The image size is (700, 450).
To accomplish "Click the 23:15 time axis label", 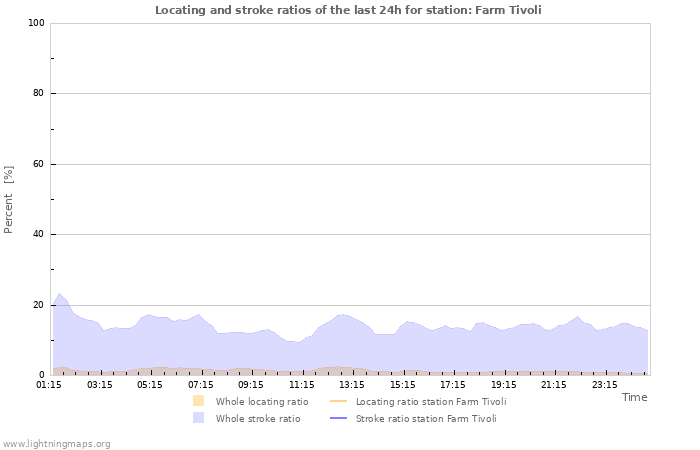I will pyautogui.click(x=604, y=384).
